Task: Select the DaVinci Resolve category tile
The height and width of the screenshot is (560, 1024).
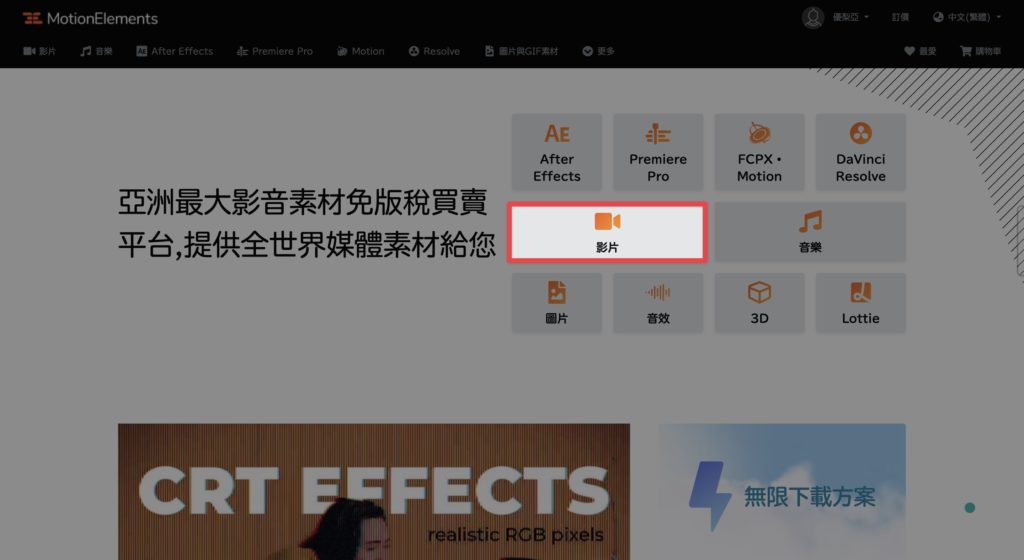Action: (x=860, y=152)
